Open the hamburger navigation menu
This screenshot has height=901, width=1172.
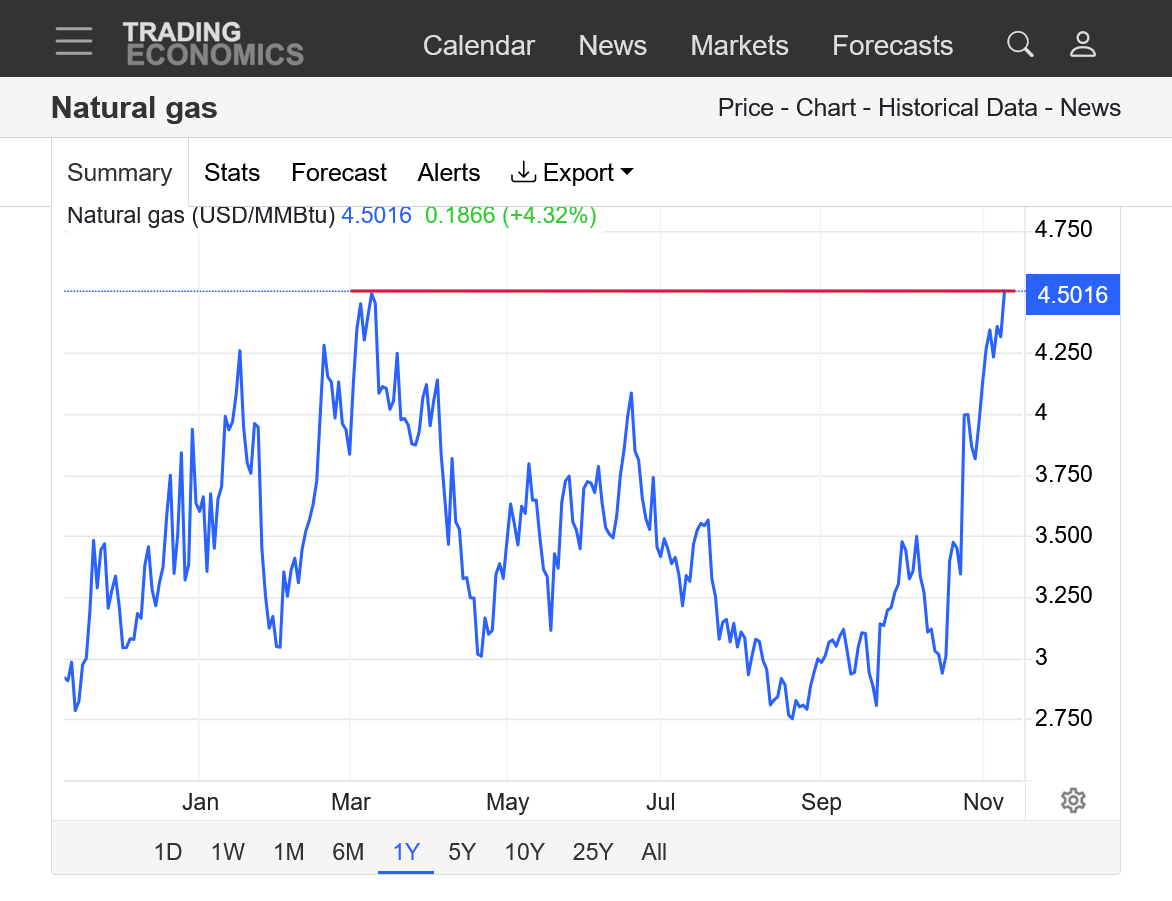click(74, 41)
